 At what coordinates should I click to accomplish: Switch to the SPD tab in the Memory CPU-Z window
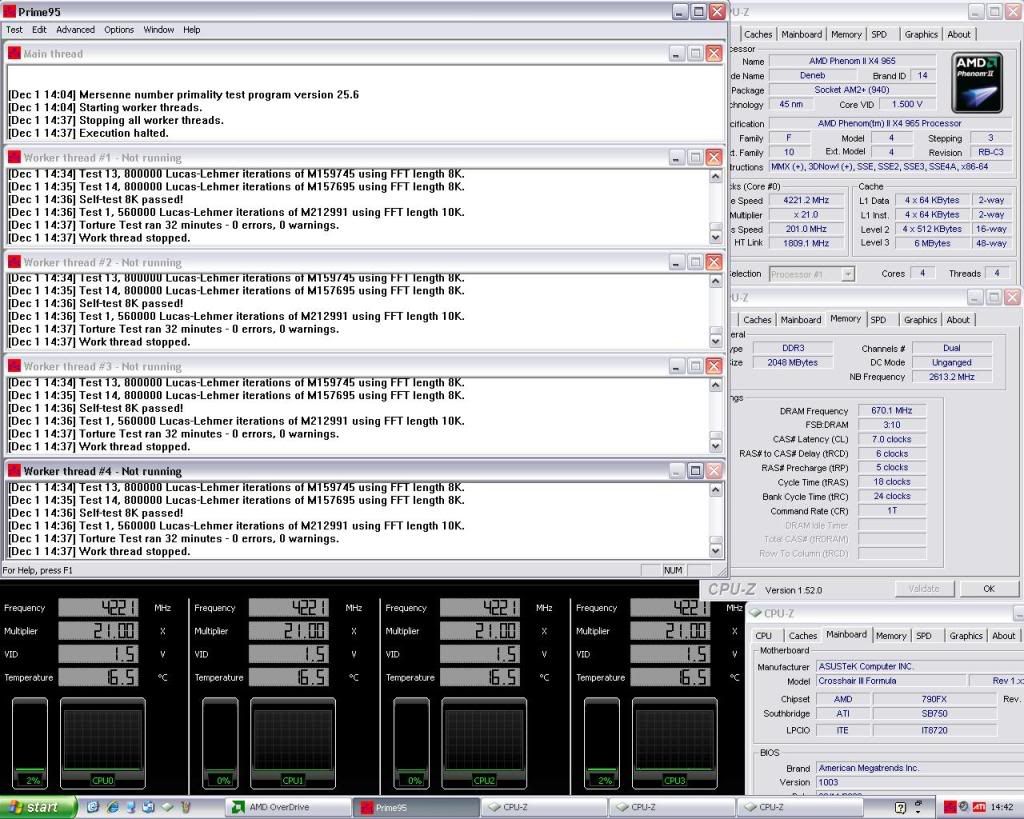click(x=878, y=320)
